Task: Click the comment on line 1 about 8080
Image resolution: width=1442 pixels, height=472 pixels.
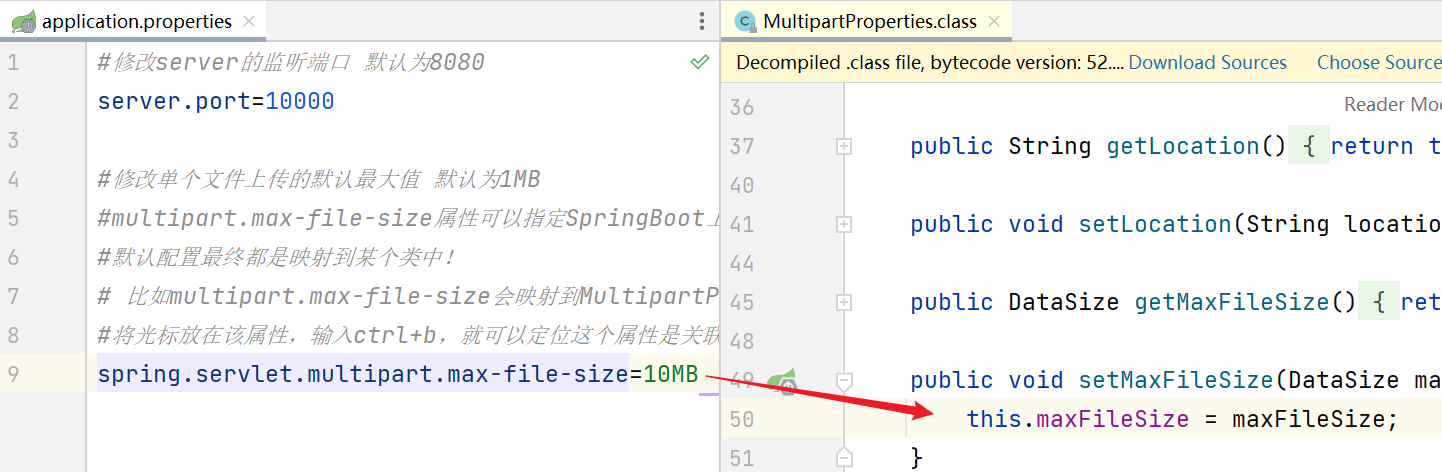Action: pos(291,63)
